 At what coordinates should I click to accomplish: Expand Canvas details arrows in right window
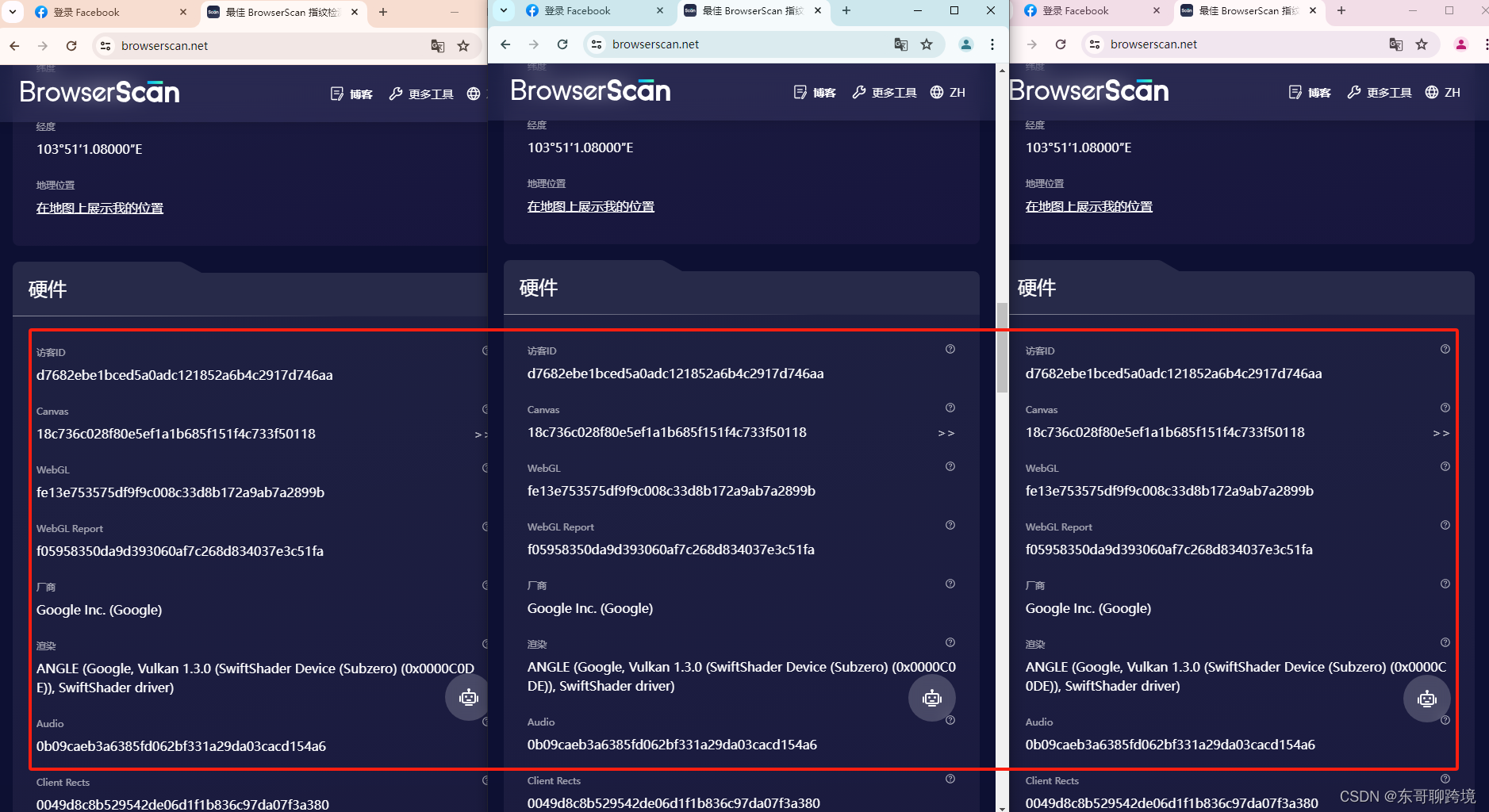pyautogui.click(x=1441, y=433)
